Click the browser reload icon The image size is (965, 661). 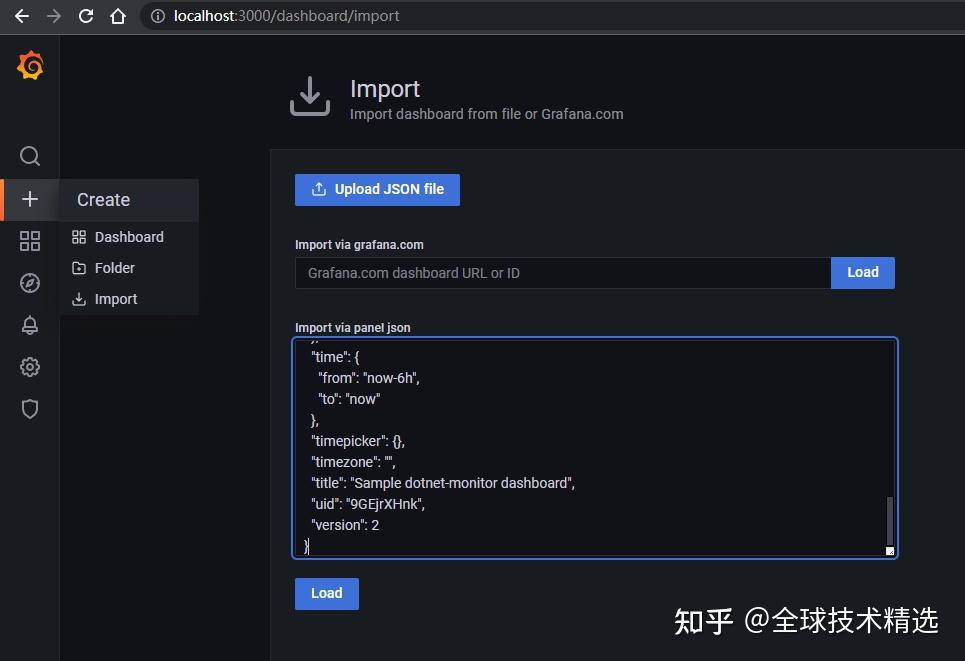[85, 16]
